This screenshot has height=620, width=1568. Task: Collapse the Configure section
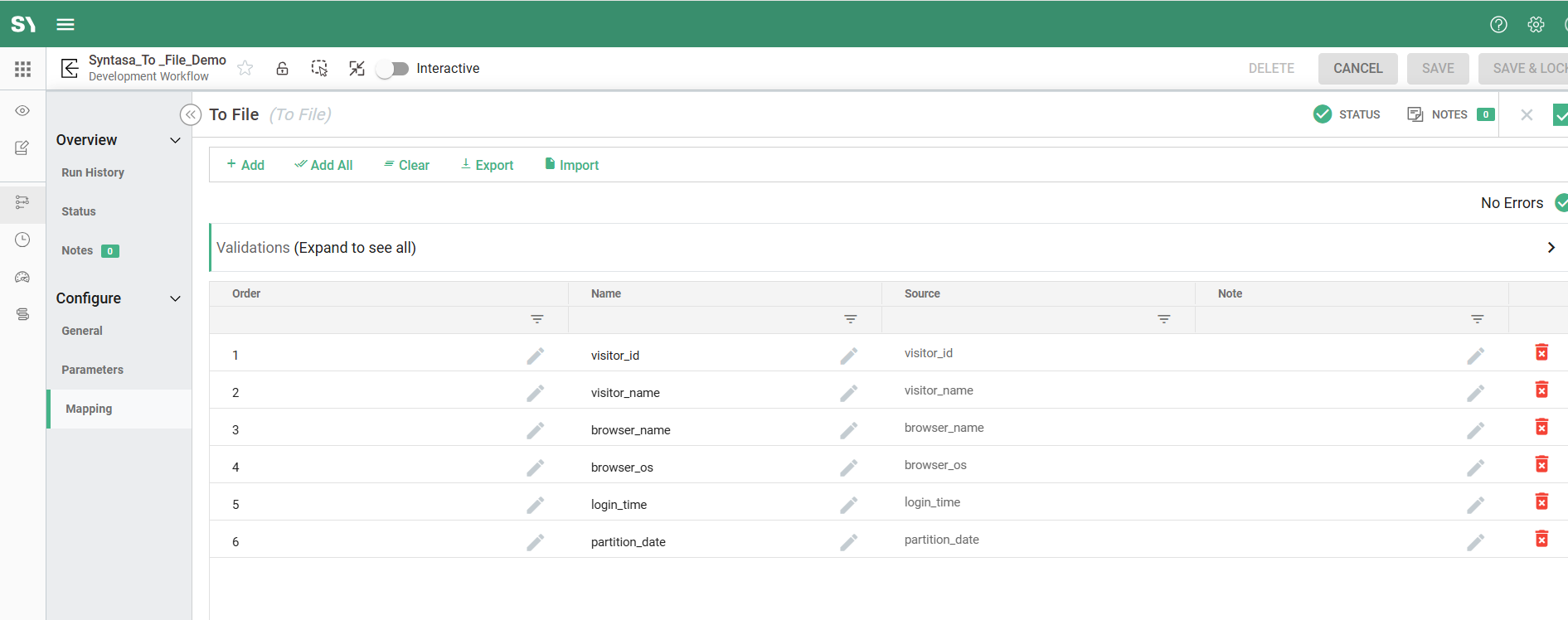click(175, 298)
